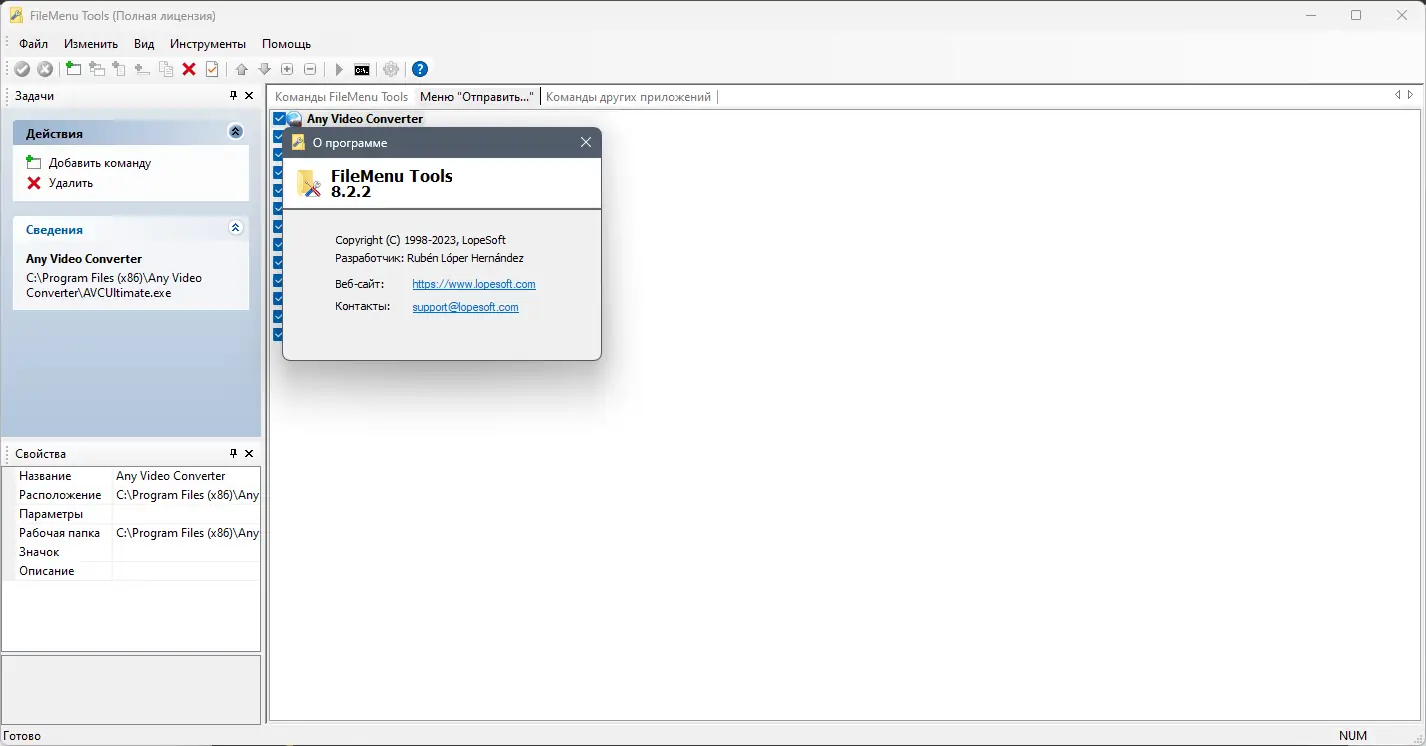
Task: Click the Готово status bar text
Action: click(x=23, y=736)
